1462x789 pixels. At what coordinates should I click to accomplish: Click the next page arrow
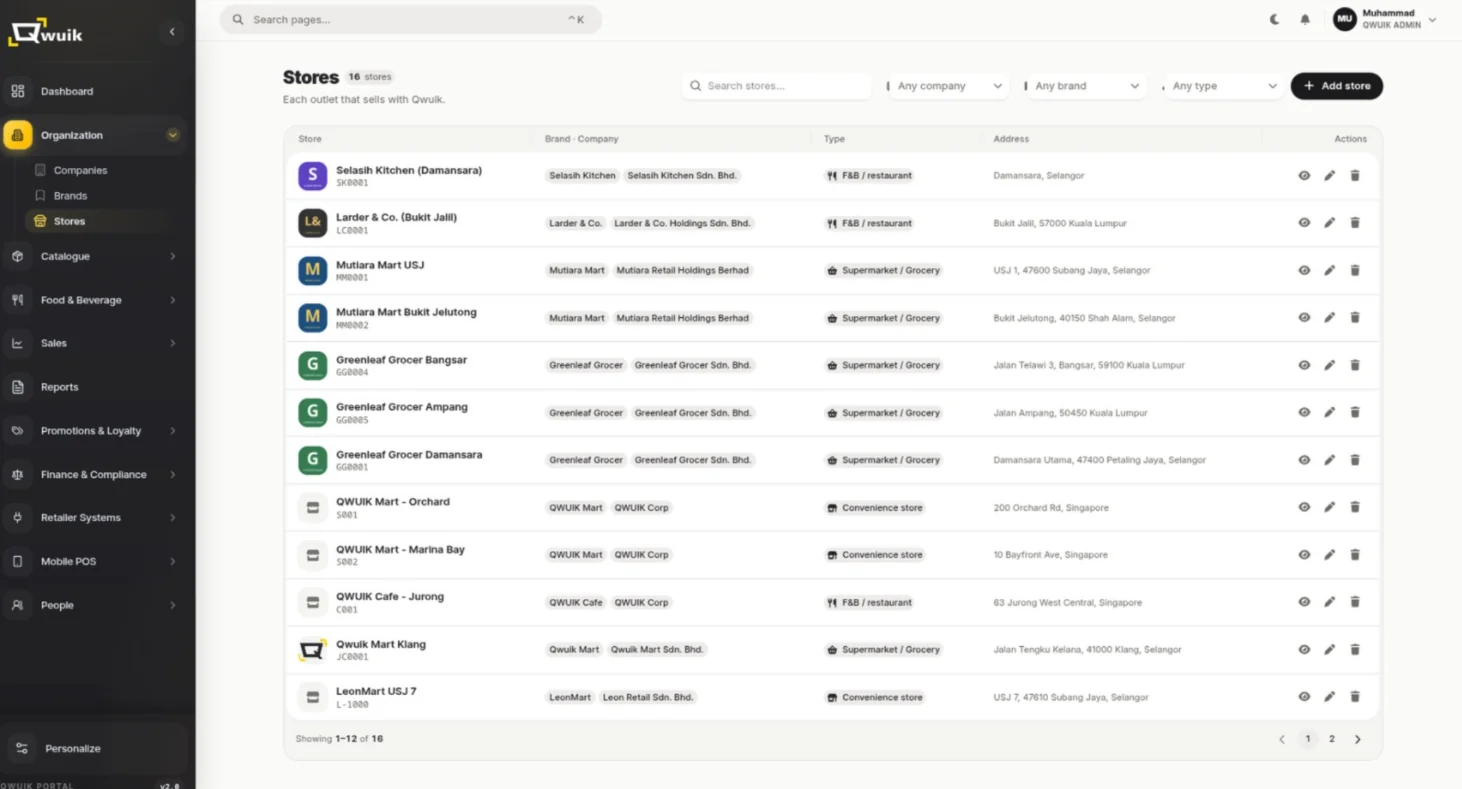pyautogui.click(x=1357, y=739)
